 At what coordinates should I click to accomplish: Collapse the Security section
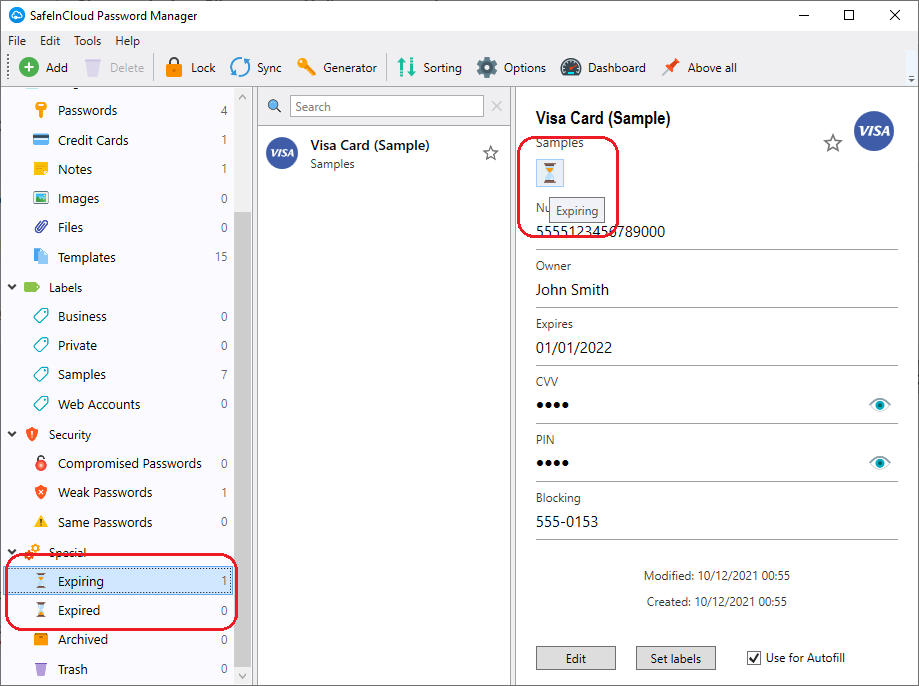click(12, 434)
